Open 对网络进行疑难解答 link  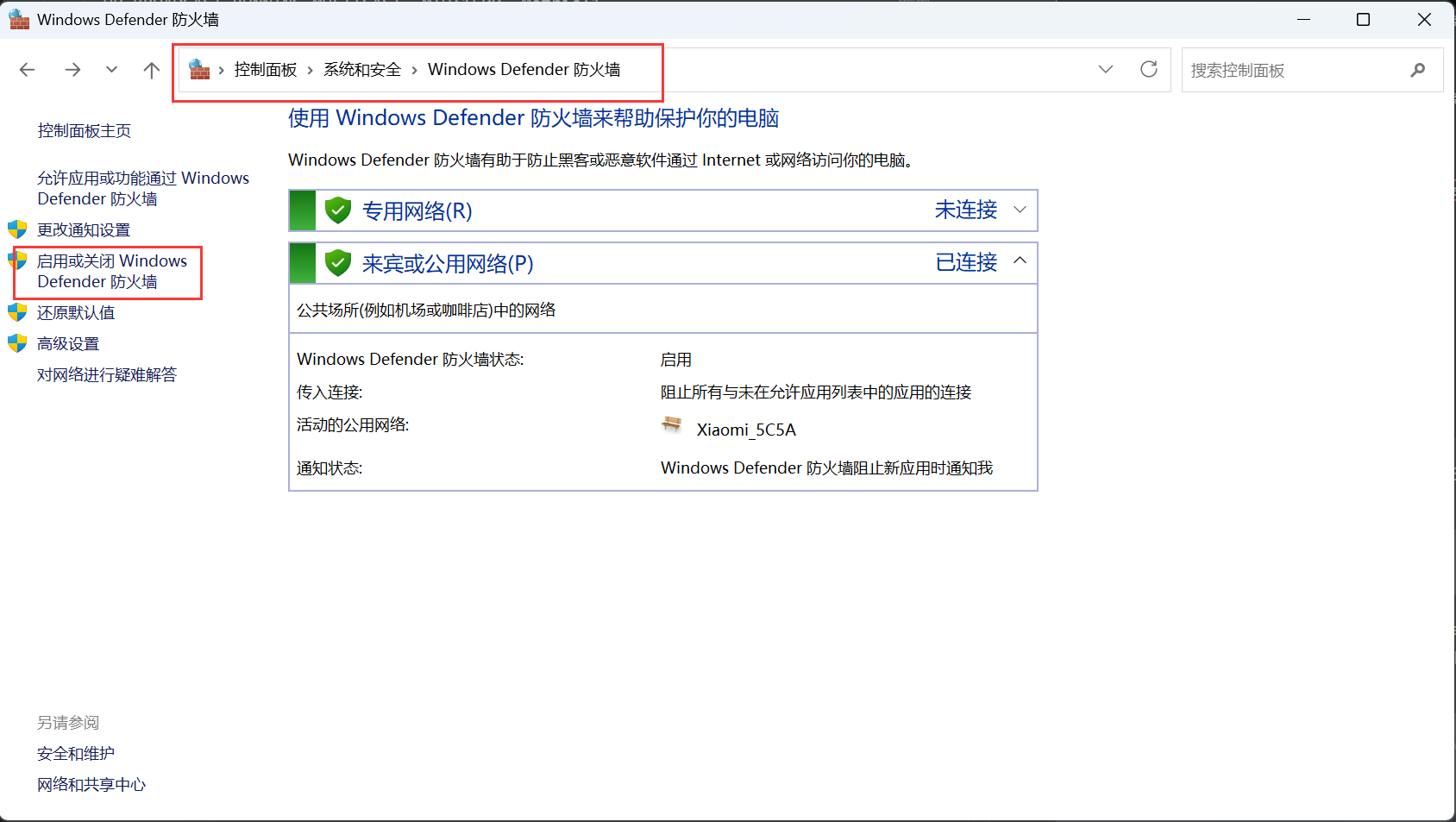(x=107, y=375)
